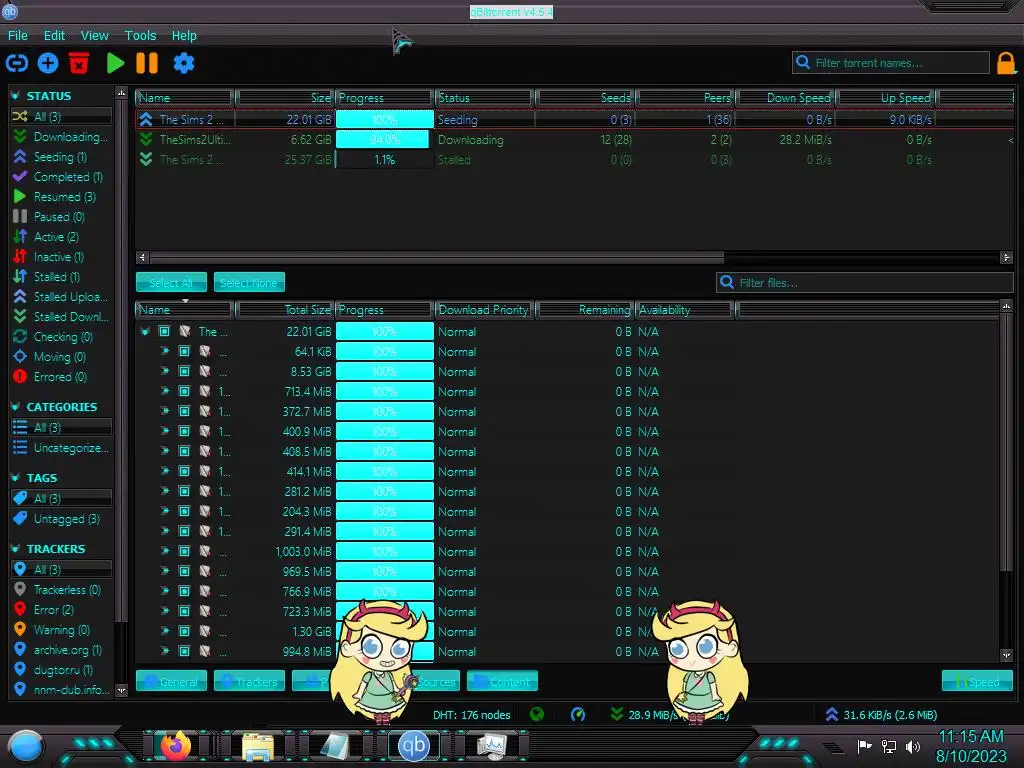Open the View menu
Image resolution: width=1024 pixels, height=768 pixels.
tap(95, 35)
